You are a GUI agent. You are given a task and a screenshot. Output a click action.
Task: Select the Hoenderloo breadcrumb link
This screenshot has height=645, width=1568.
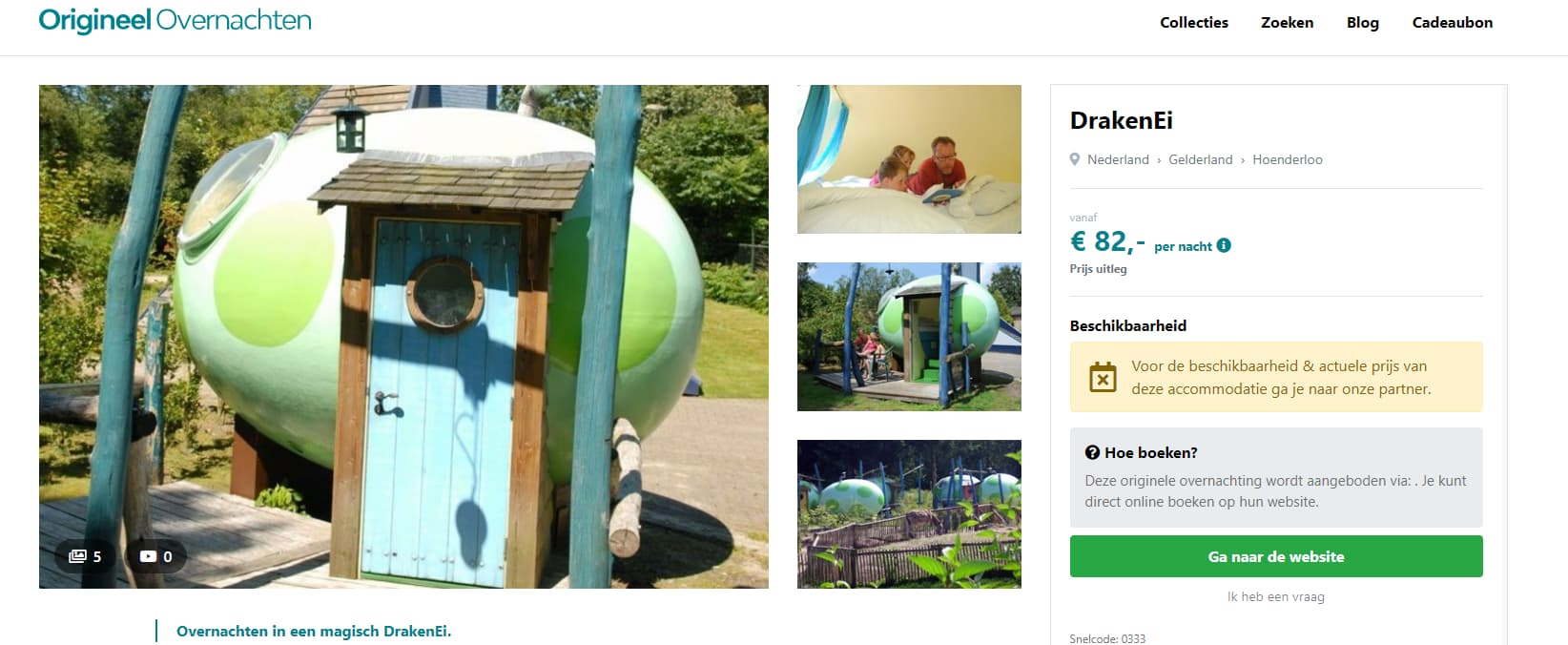tap(1288, 159)
